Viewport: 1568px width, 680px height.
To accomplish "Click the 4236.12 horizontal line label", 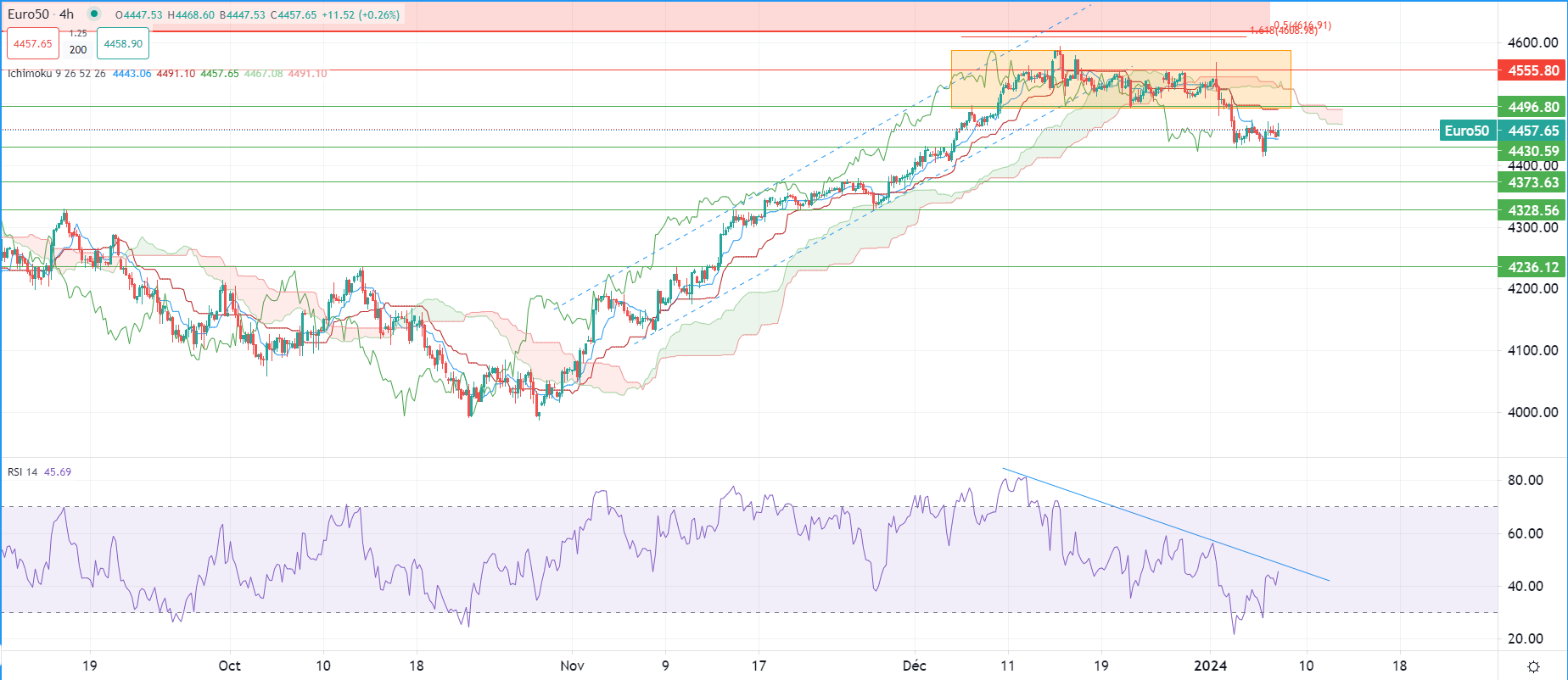I will (x=1532, y=267).
